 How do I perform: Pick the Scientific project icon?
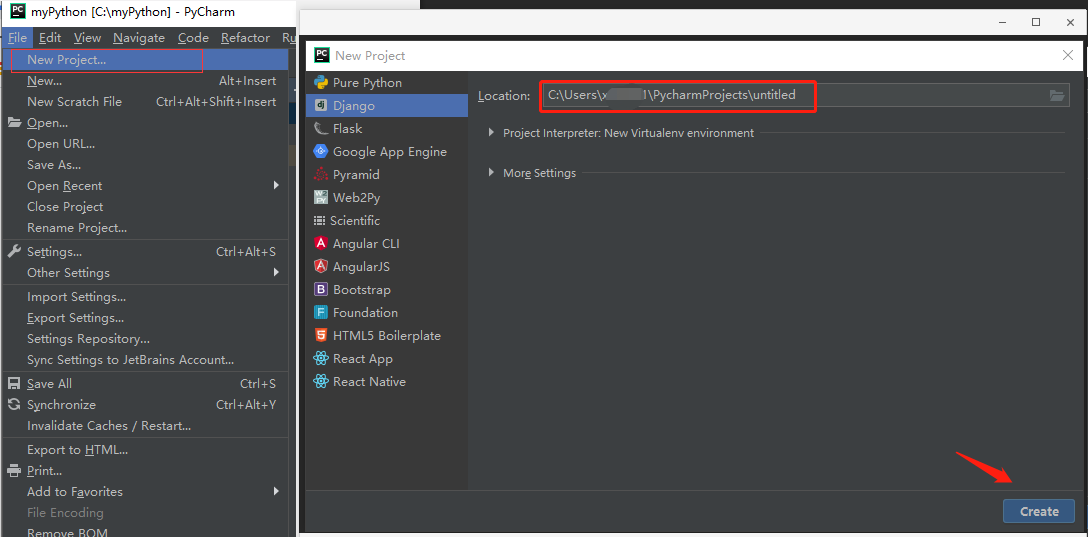(x=319, y=221)
